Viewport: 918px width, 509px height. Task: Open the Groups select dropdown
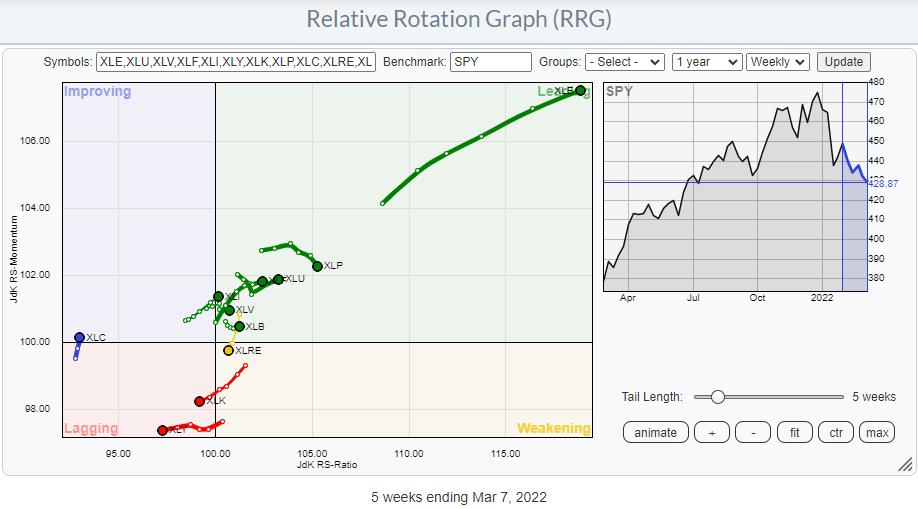tap(625, 62)
